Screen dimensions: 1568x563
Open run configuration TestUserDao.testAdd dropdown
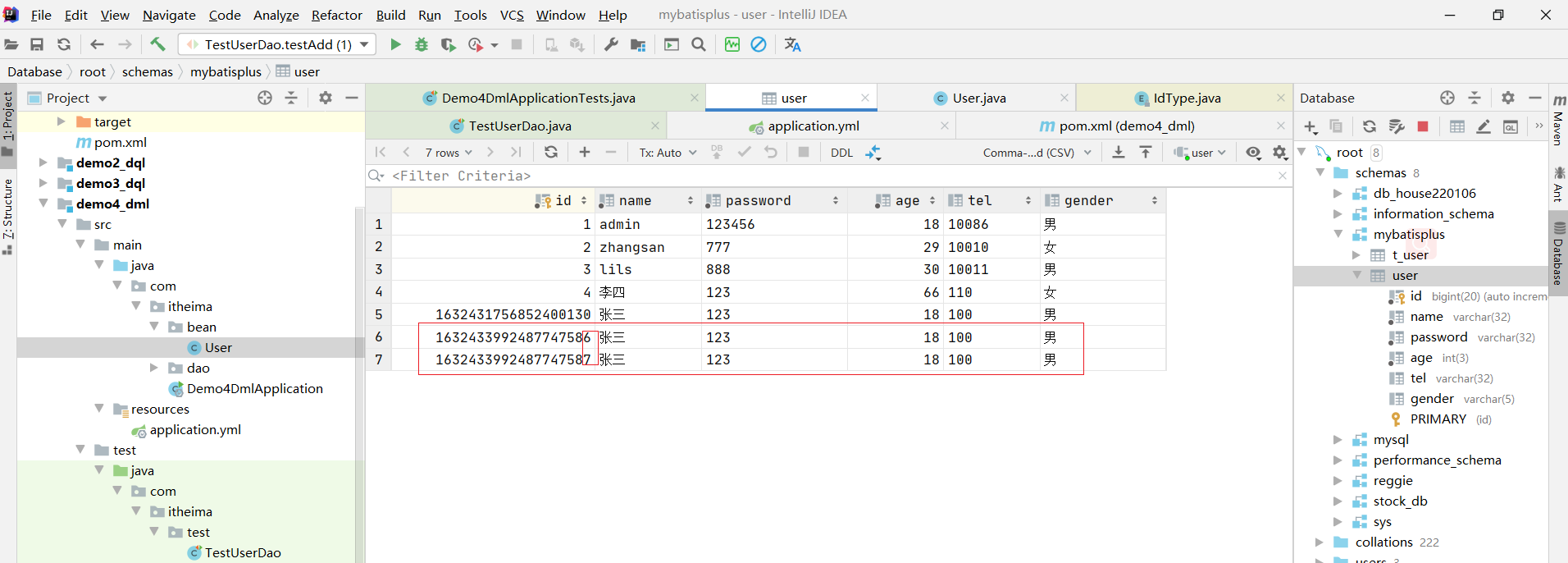(x=277, y=44)
